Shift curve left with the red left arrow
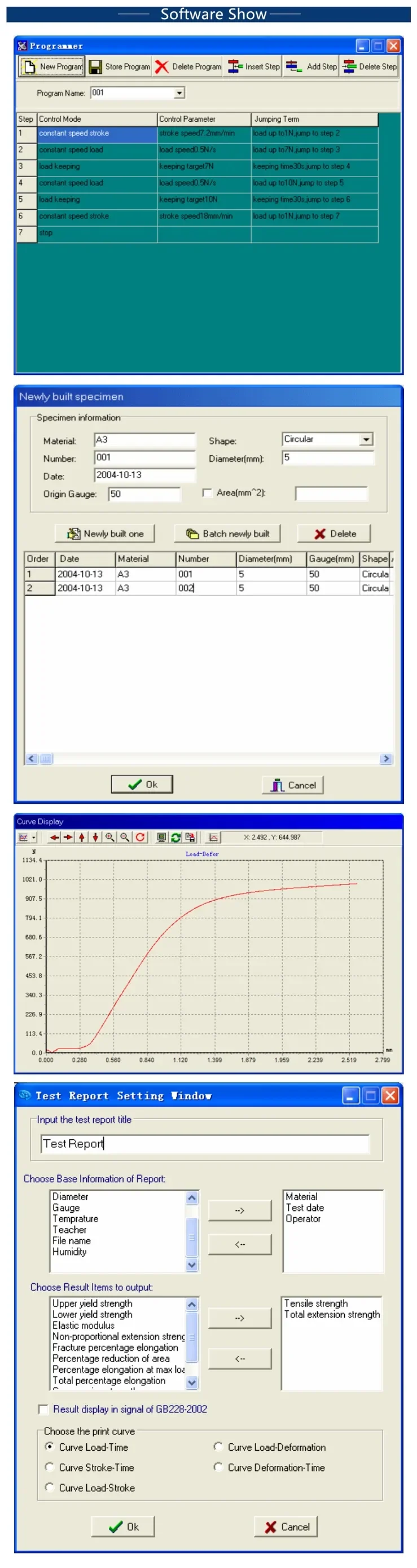417x1568 pixels. [x=54, y=837]
